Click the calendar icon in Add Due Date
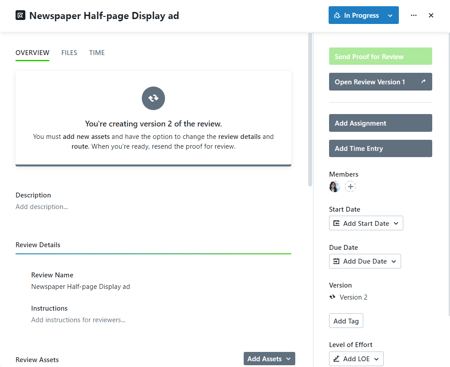This screenshot has height=367, width=450. (x=336, y=261)
